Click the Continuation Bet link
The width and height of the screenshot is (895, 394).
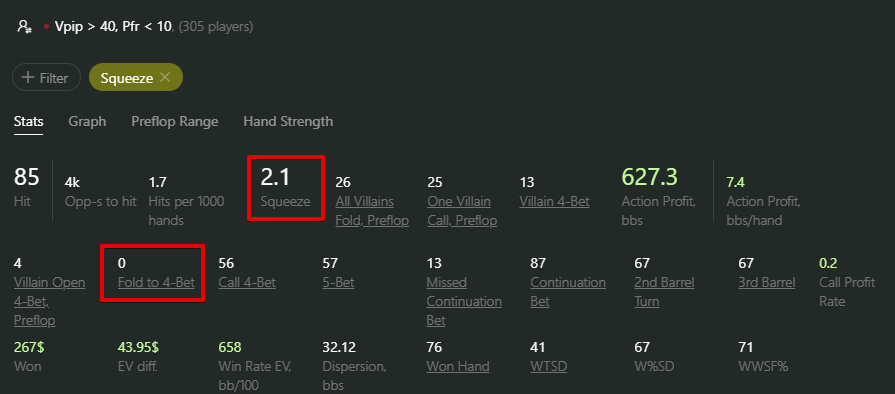pos(568,292)
